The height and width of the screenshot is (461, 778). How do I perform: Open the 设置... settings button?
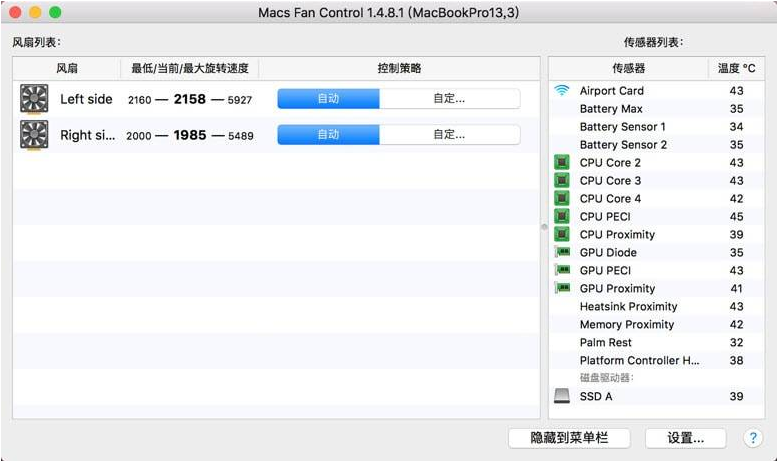[685, 438]
